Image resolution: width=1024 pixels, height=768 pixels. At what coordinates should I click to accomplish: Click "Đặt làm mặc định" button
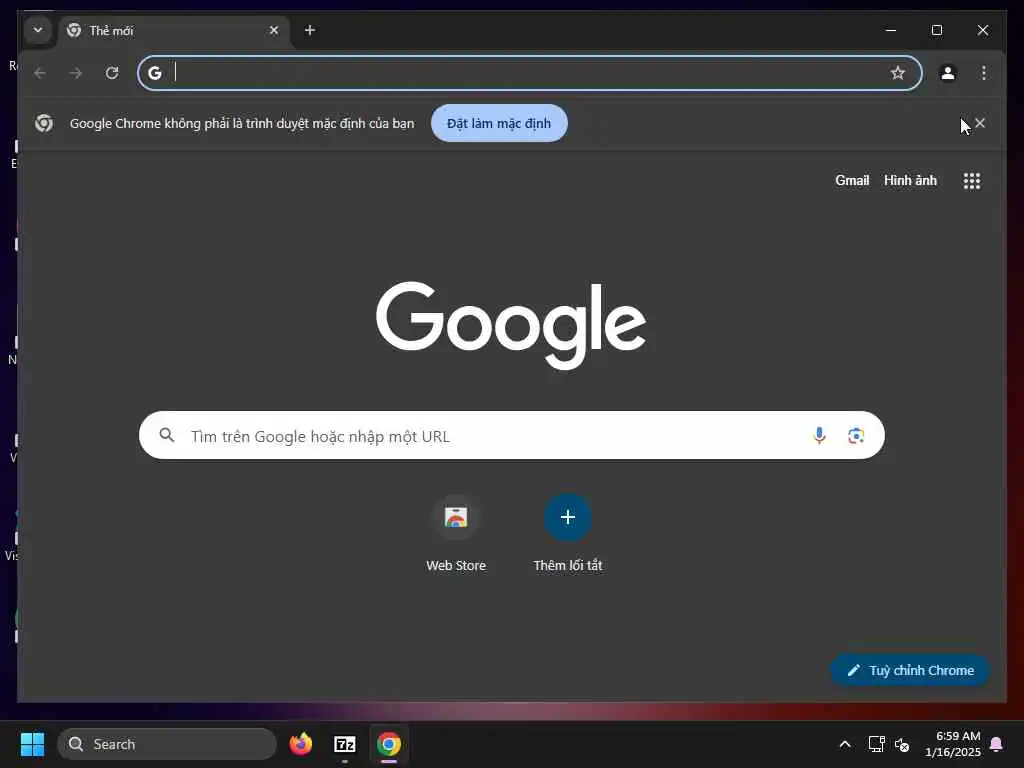click(x=499, y=123)
